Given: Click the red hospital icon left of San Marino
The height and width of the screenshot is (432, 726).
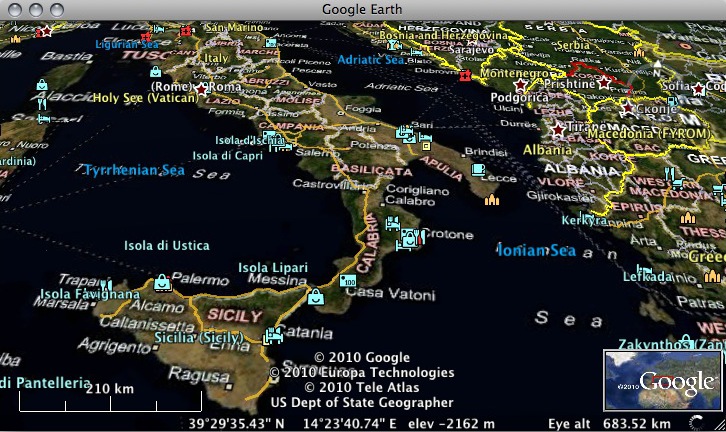Looking at the screenshot, I should 186,31.
